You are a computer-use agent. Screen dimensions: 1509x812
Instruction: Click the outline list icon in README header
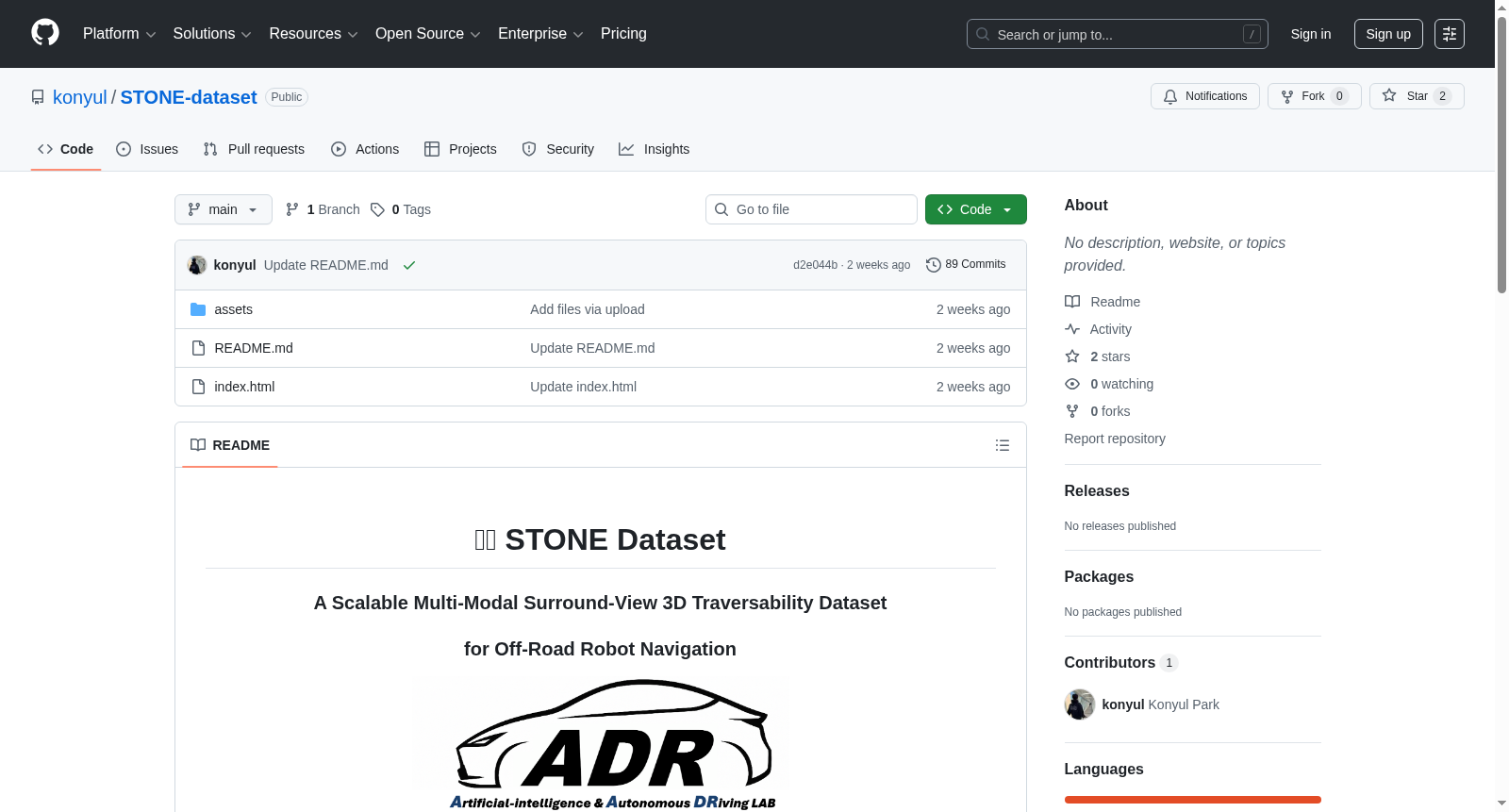click(x=1003, y=445)
